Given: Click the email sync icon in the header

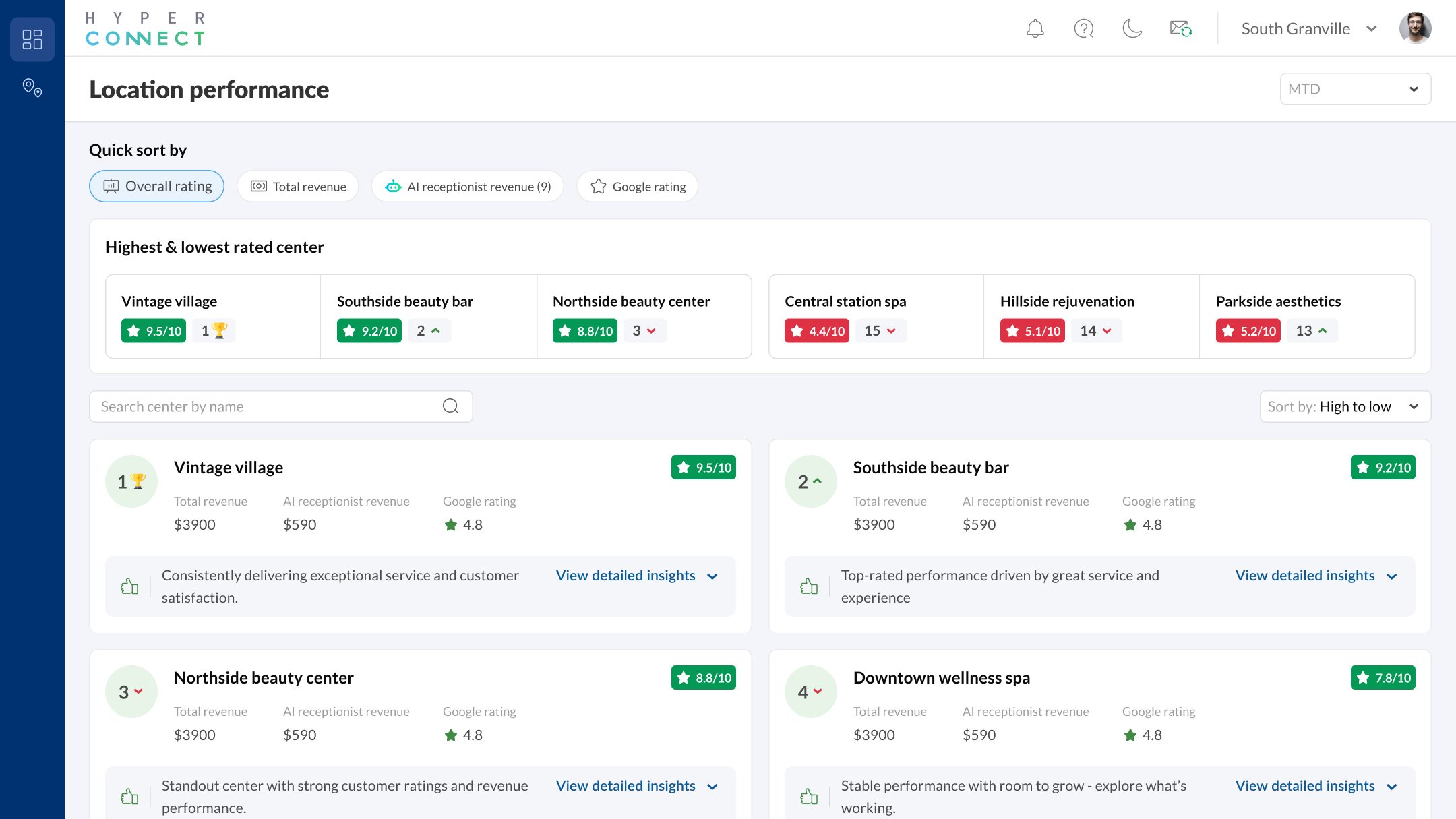Looking at the screenshot, I should pos(1180,28).
